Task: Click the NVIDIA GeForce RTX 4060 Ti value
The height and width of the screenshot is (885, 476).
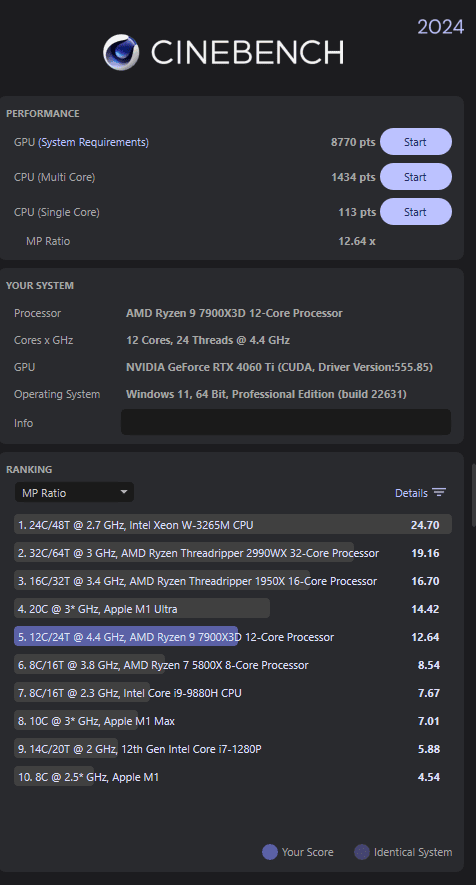Action: pos(280,367)
